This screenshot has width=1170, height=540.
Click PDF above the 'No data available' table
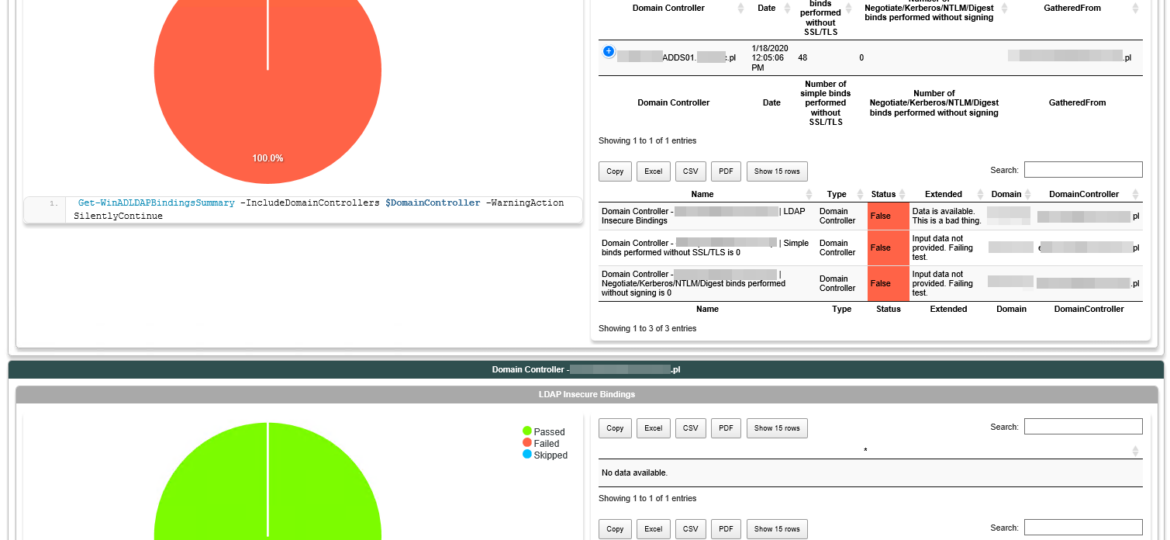pos(726,428)
